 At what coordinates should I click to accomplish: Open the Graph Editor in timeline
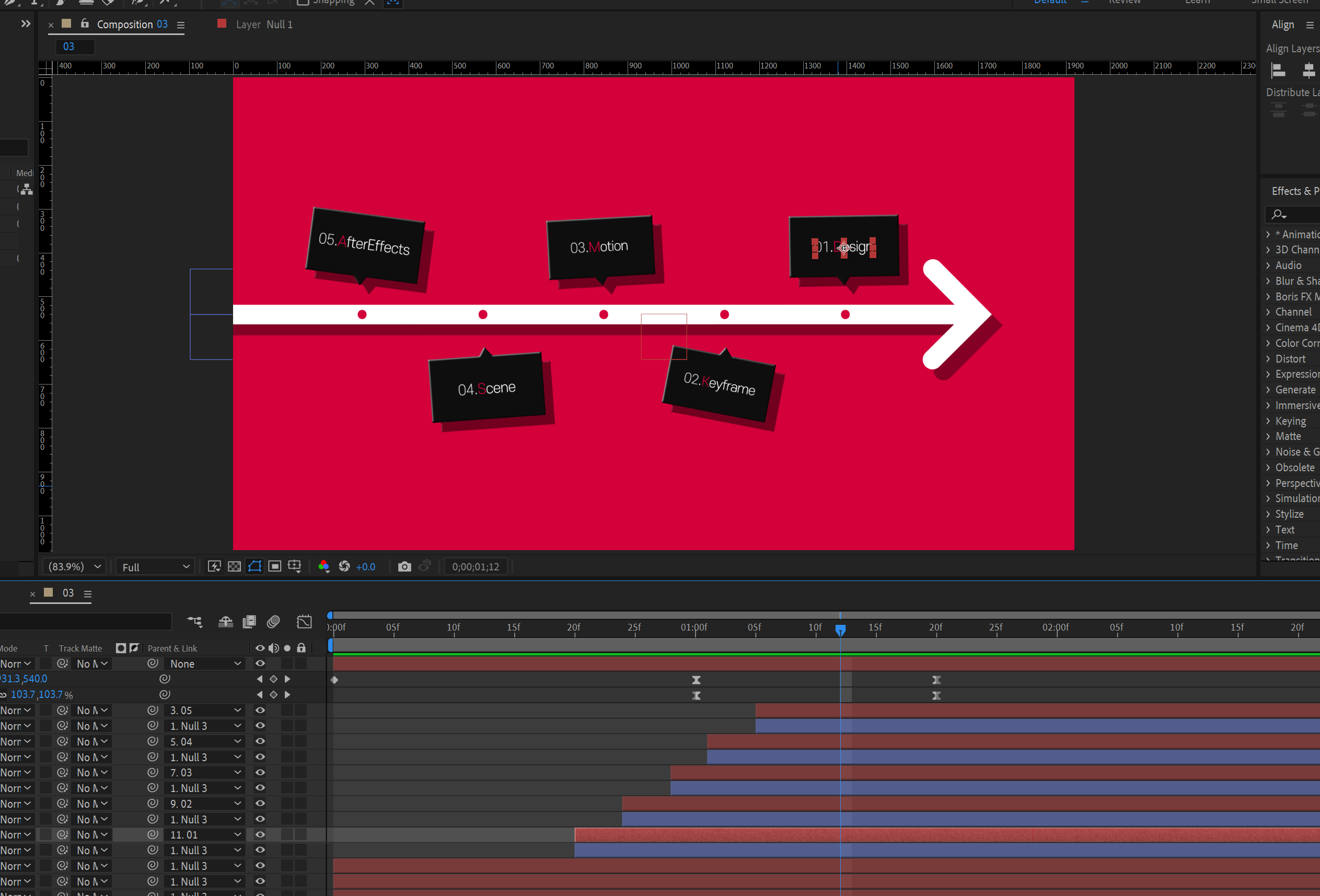(304, 621)
